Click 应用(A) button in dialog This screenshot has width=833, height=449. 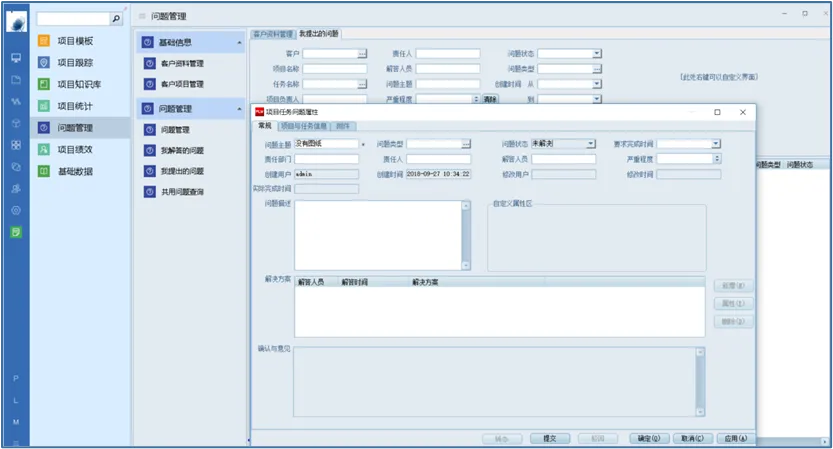[736, 438]
